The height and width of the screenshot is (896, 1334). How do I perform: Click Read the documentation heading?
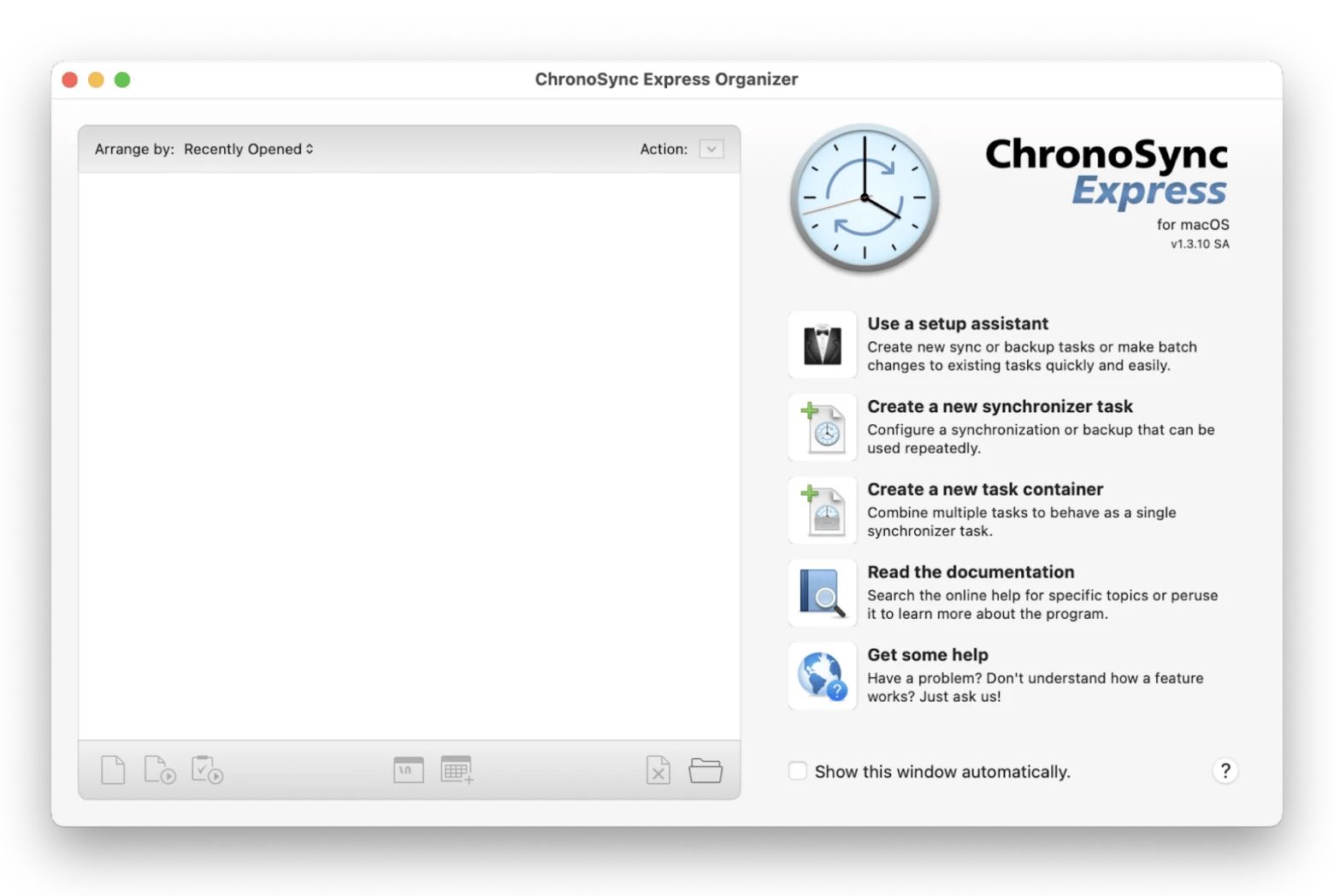(x=971, y=573)
